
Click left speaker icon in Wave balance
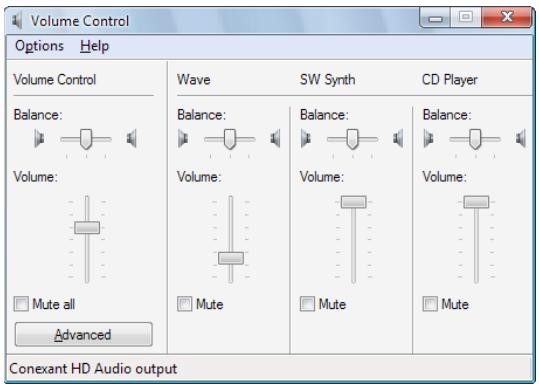coord(183,139)
